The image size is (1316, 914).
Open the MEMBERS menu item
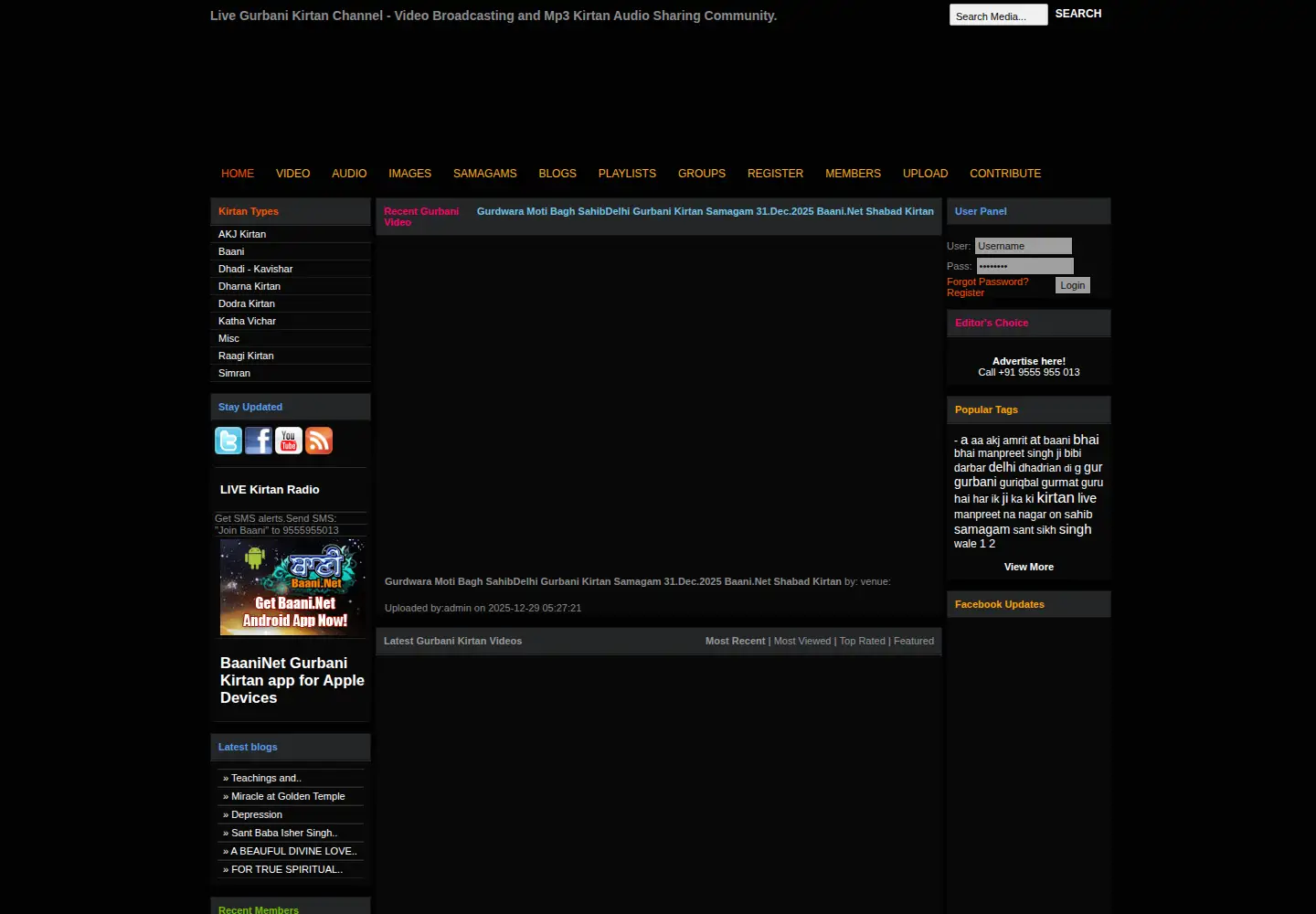853,174
